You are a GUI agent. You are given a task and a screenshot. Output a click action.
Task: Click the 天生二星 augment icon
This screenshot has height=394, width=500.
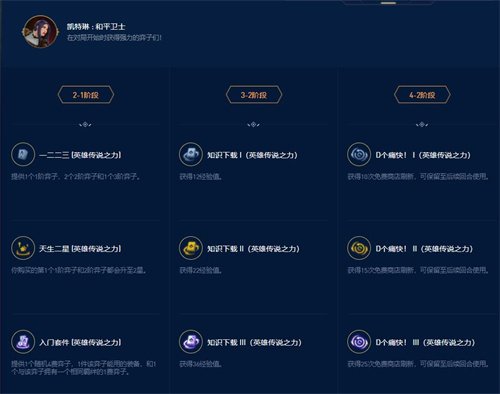23,248
